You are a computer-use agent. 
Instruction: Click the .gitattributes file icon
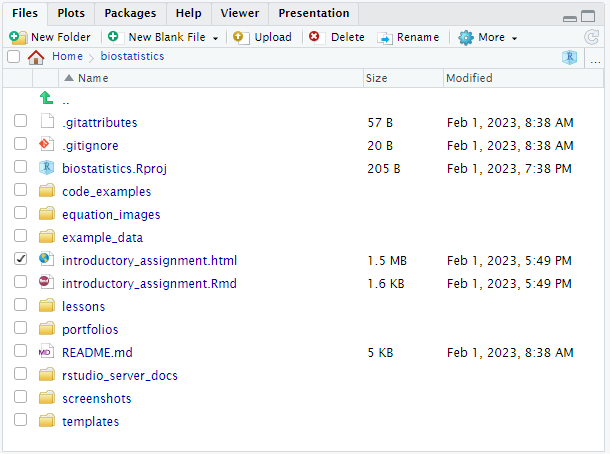pos(47,121)
